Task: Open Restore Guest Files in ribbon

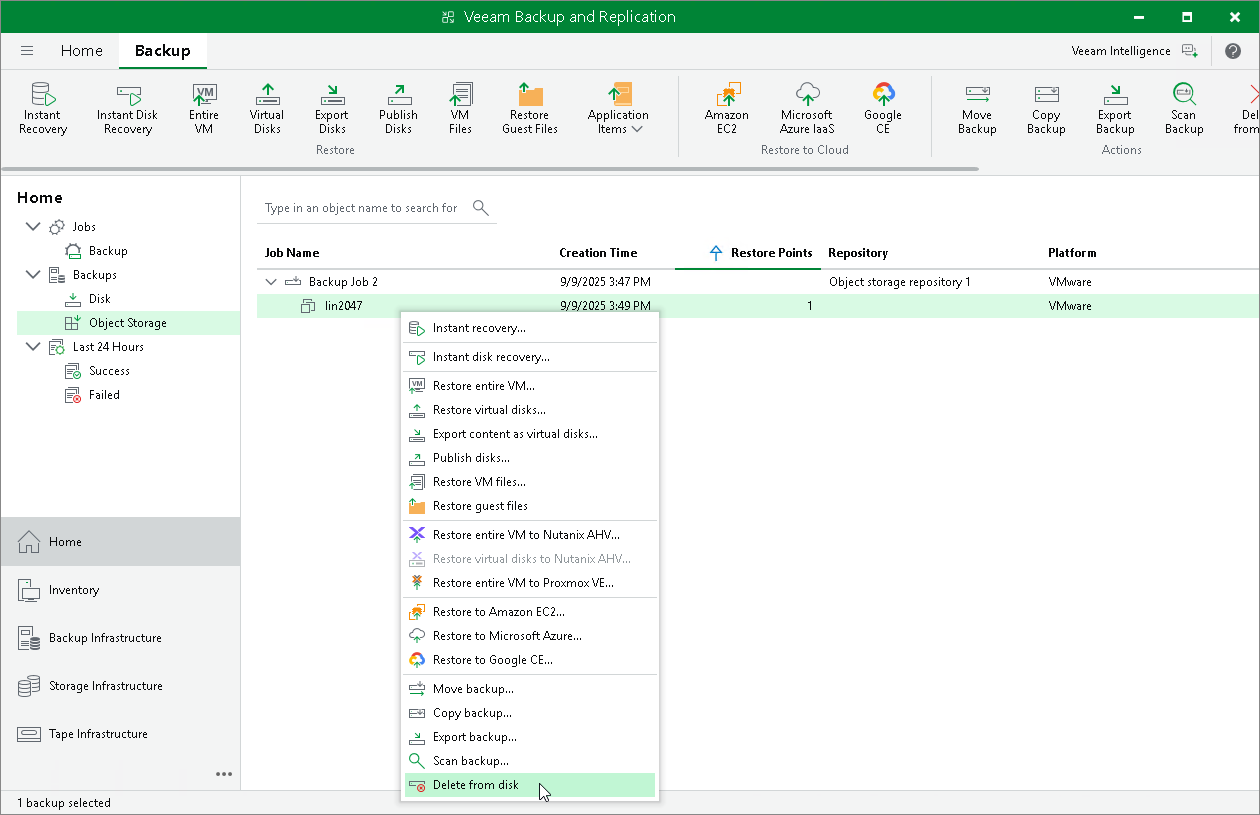Action: [530, 108]
